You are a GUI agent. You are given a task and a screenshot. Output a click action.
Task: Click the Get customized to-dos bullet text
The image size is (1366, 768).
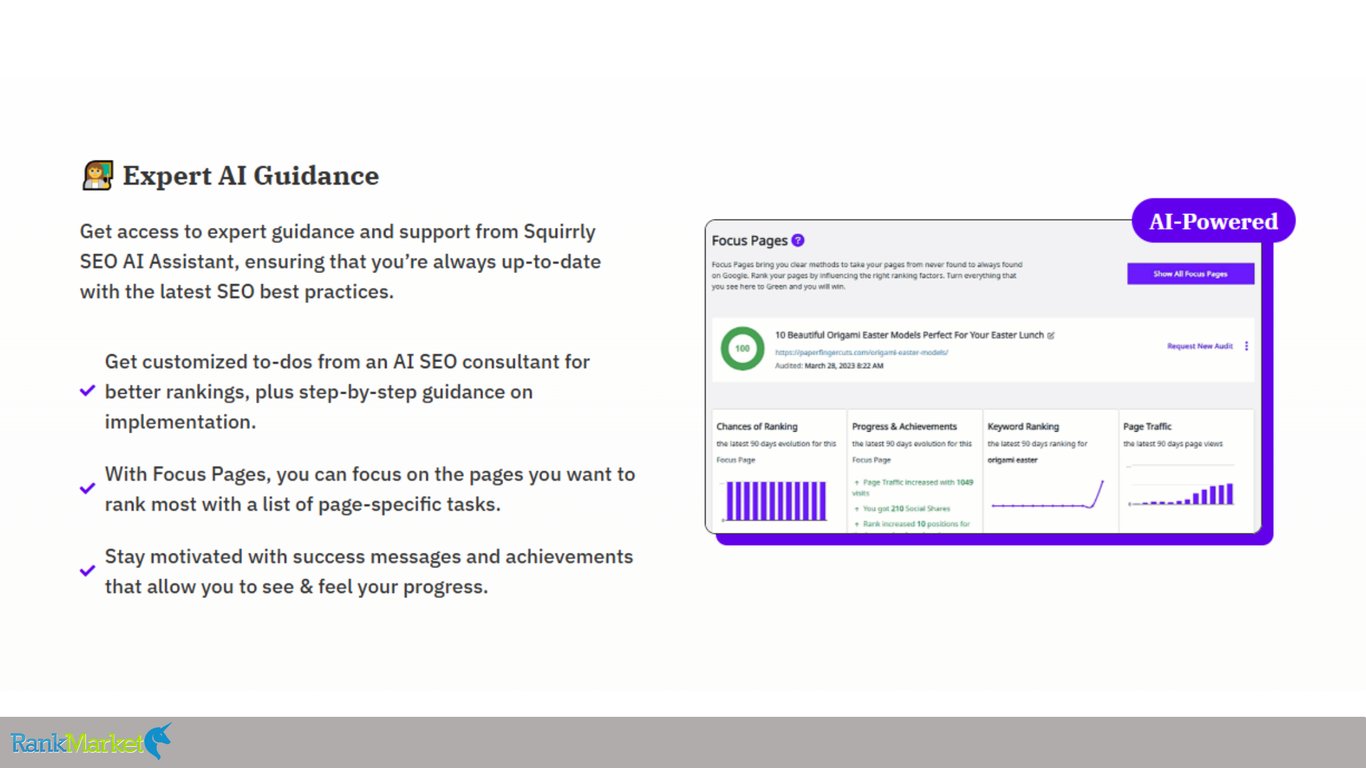coord(347,391)
